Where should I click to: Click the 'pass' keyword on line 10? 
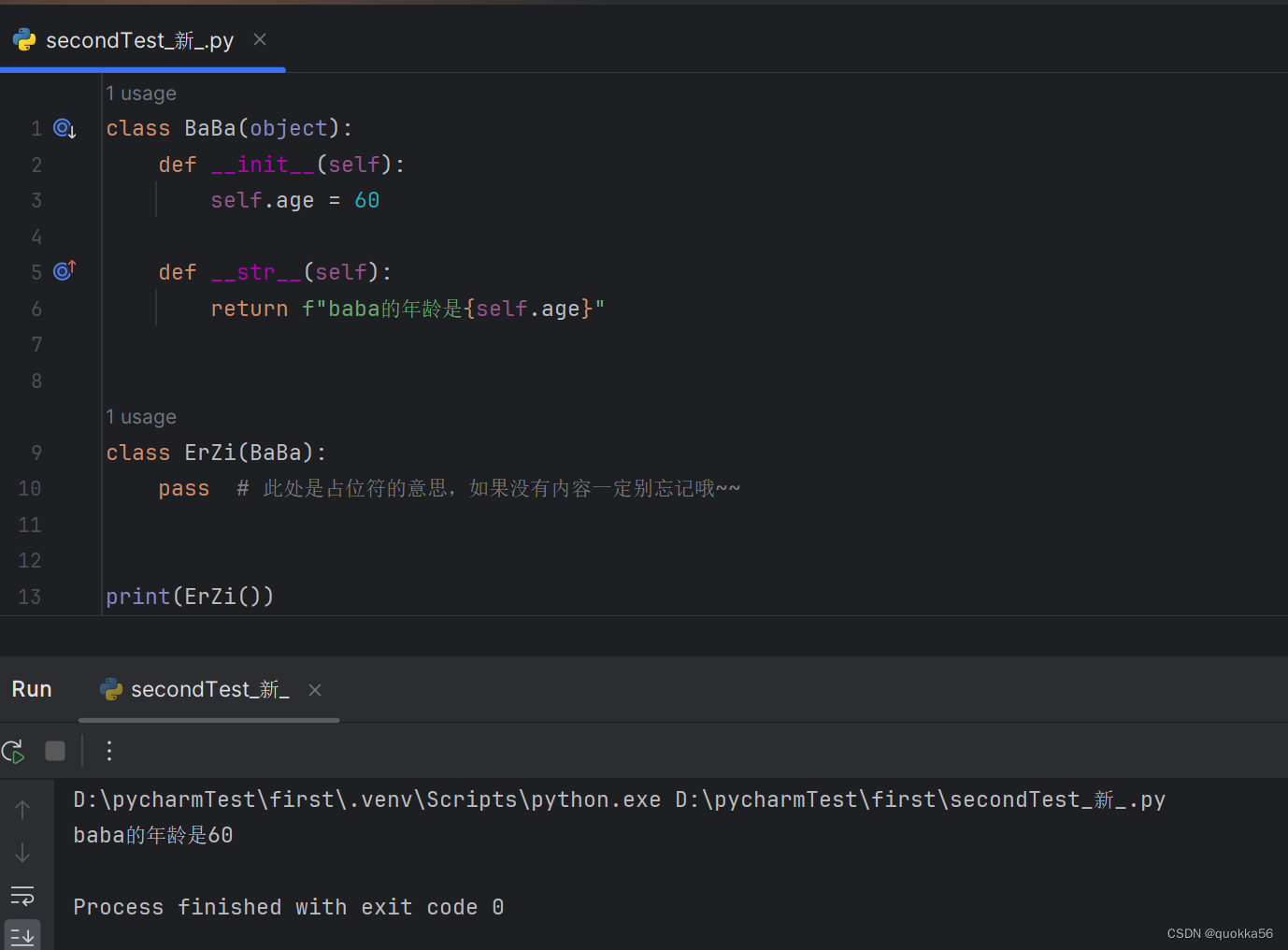tap(184, 488)
